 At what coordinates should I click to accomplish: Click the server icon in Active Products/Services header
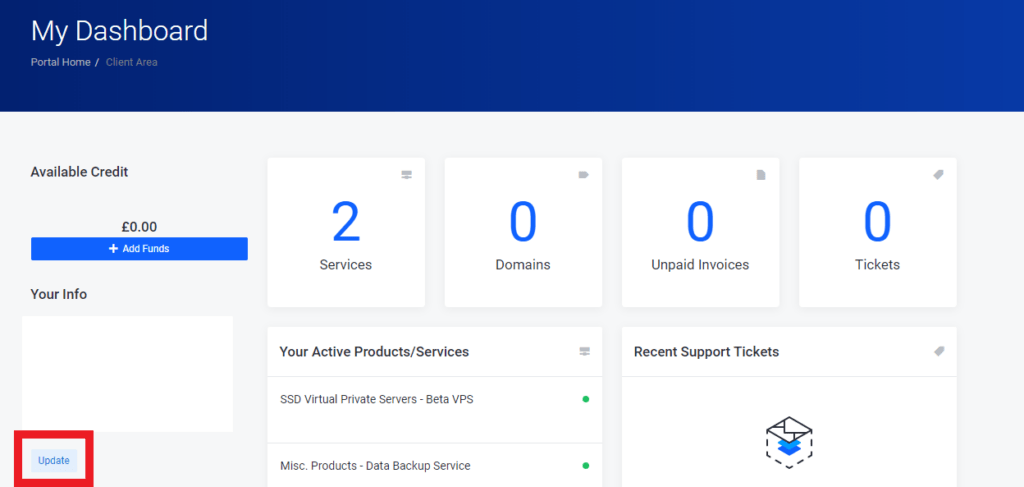click(x=584, y=352)
